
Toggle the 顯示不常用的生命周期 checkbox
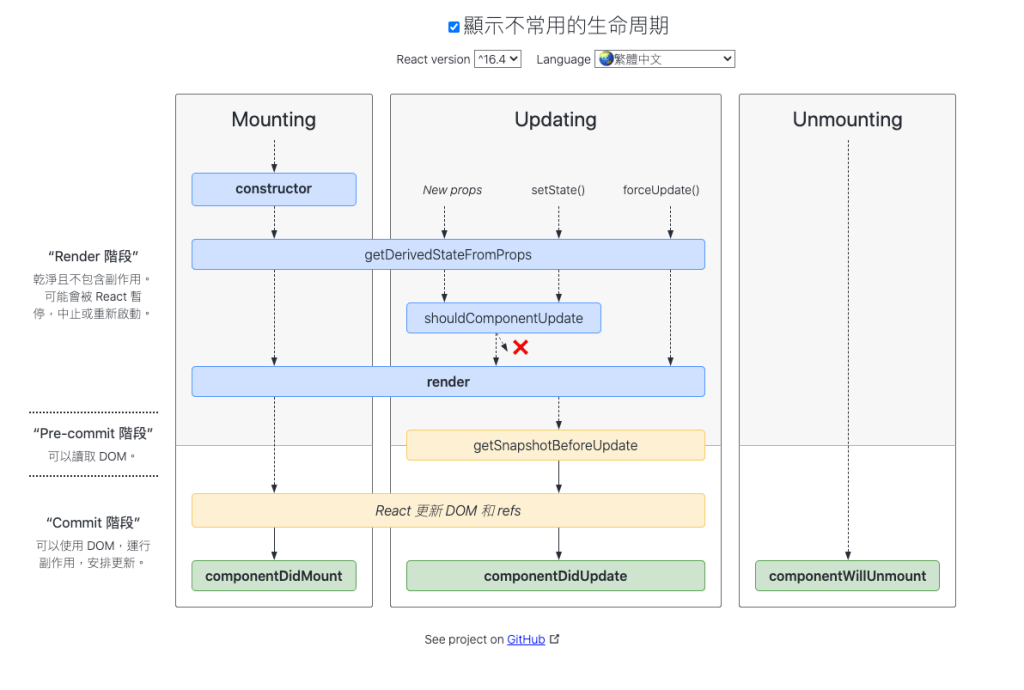pos(454,27)
